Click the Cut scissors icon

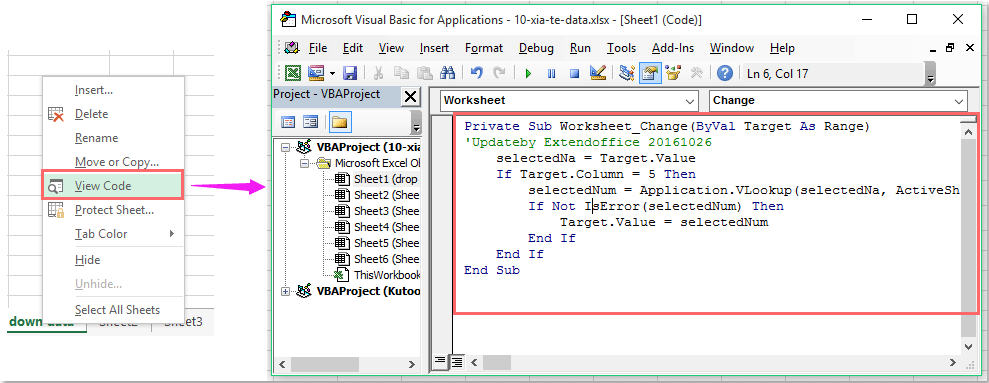coord(378,73)
